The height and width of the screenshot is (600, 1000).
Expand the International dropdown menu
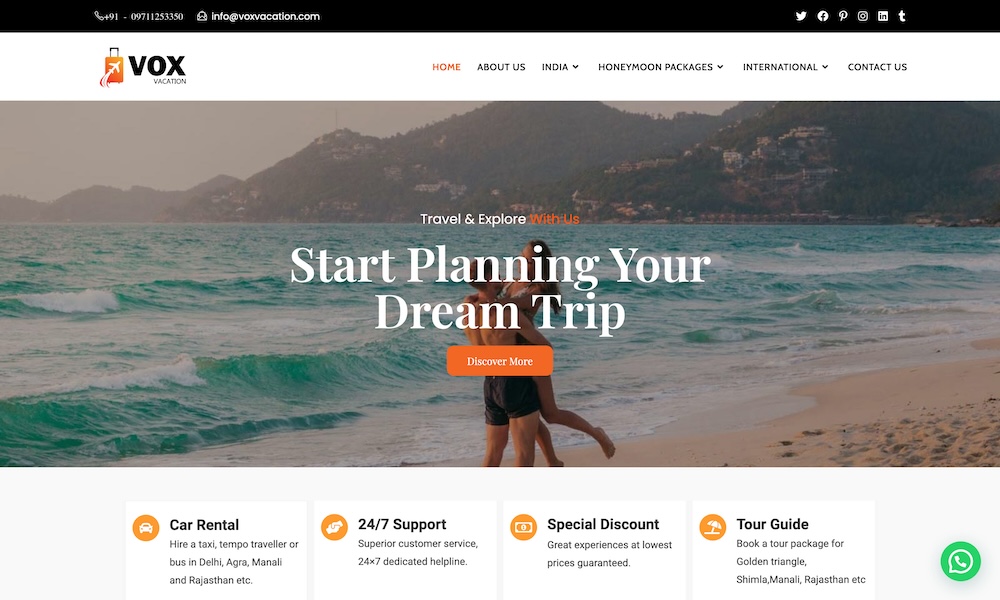(786, 67)
